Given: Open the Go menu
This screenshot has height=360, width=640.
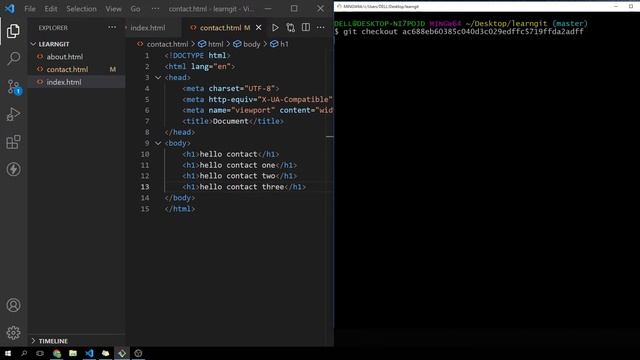Looking at the screenshot, I should [x=135, y=9].
